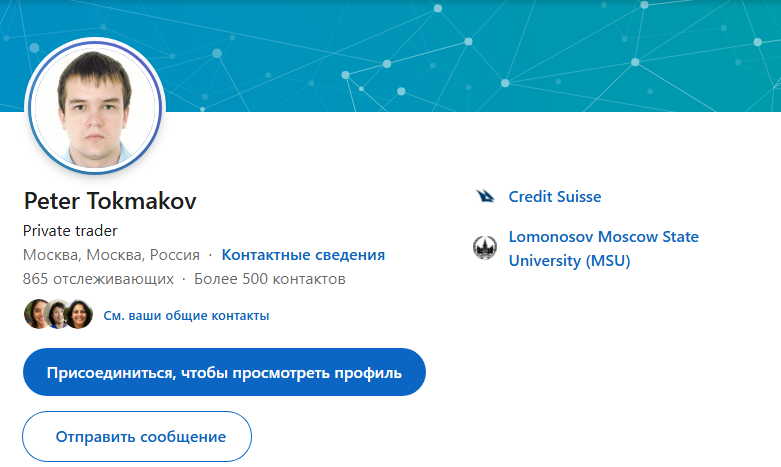This screenshot has height=467, width=781.
Task: Click the Peter Tokmakov name heading
Action: [x=110, y=200]
